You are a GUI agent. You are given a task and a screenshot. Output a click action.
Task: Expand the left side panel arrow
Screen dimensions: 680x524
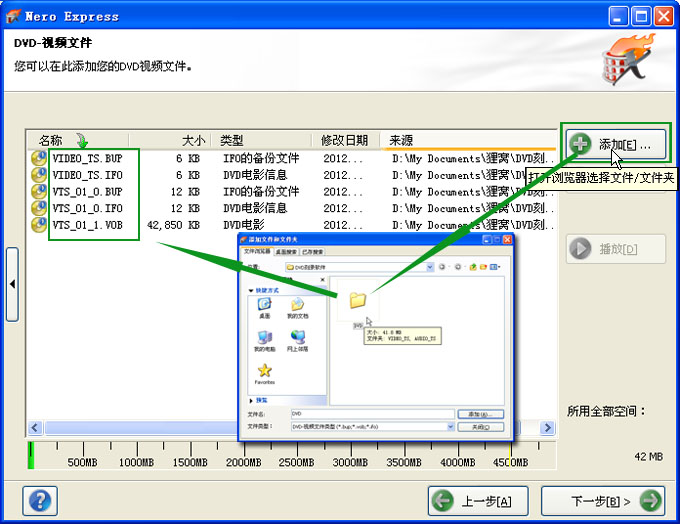[x=12, y=285]
